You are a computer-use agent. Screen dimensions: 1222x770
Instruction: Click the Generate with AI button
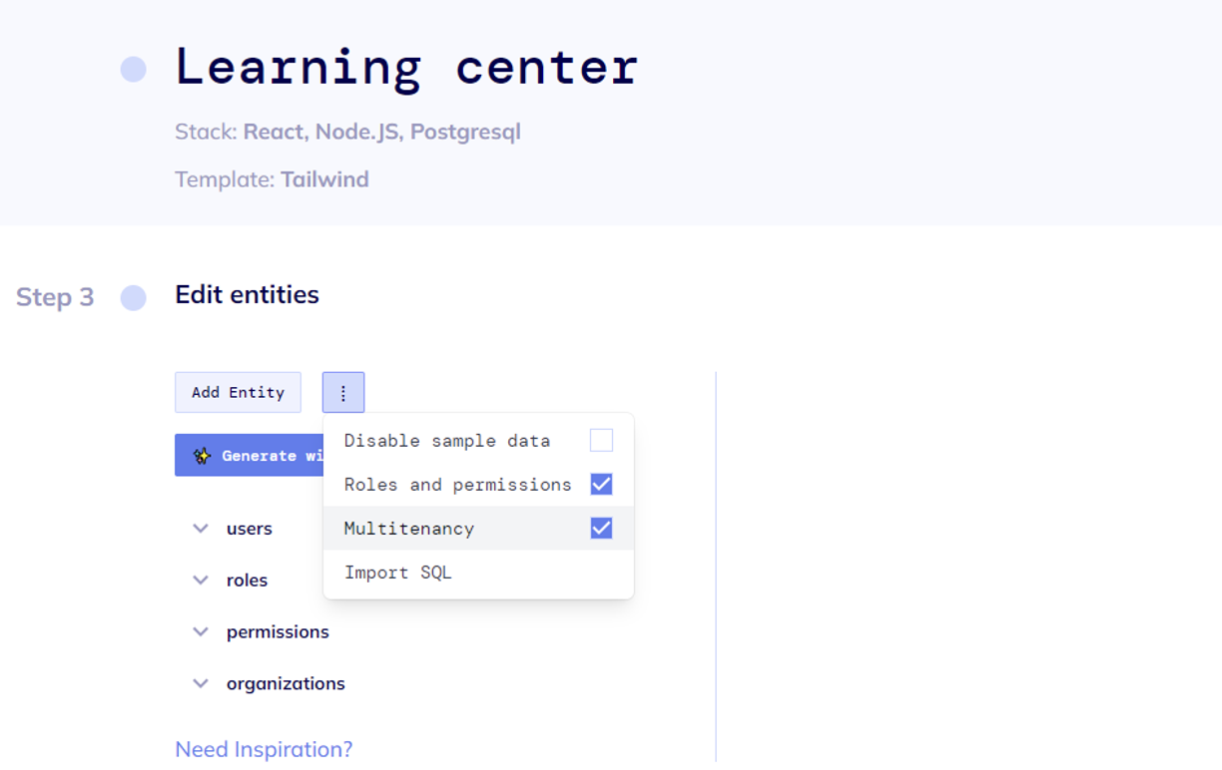(x=249, y=455)
